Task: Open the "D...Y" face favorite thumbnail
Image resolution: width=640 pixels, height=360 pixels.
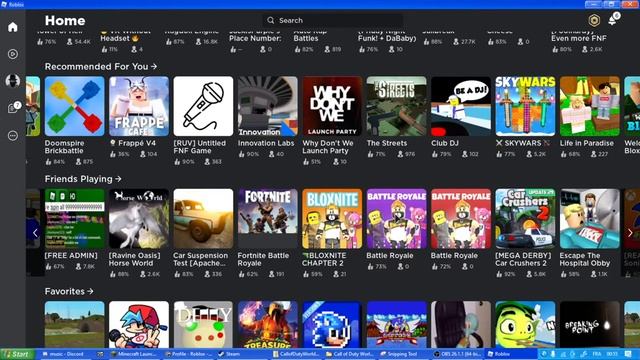Action: coord(203,324)
